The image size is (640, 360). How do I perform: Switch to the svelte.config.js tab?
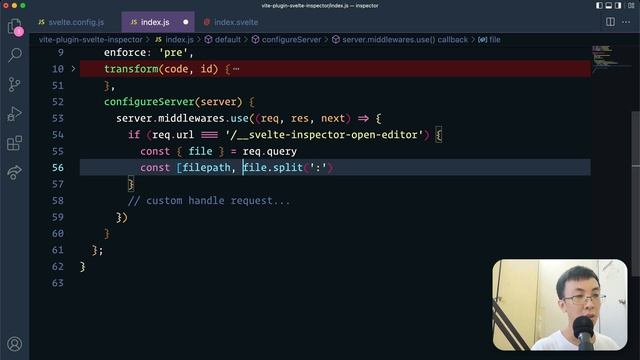pos(71,22)
